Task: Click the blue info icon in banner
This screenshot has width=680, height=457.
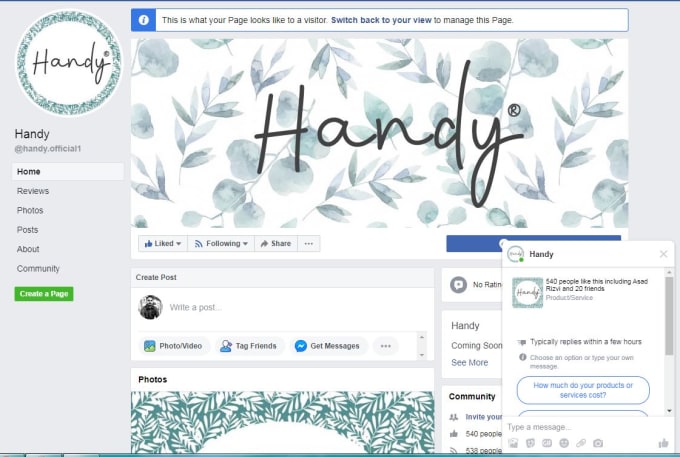Action: 144,20
